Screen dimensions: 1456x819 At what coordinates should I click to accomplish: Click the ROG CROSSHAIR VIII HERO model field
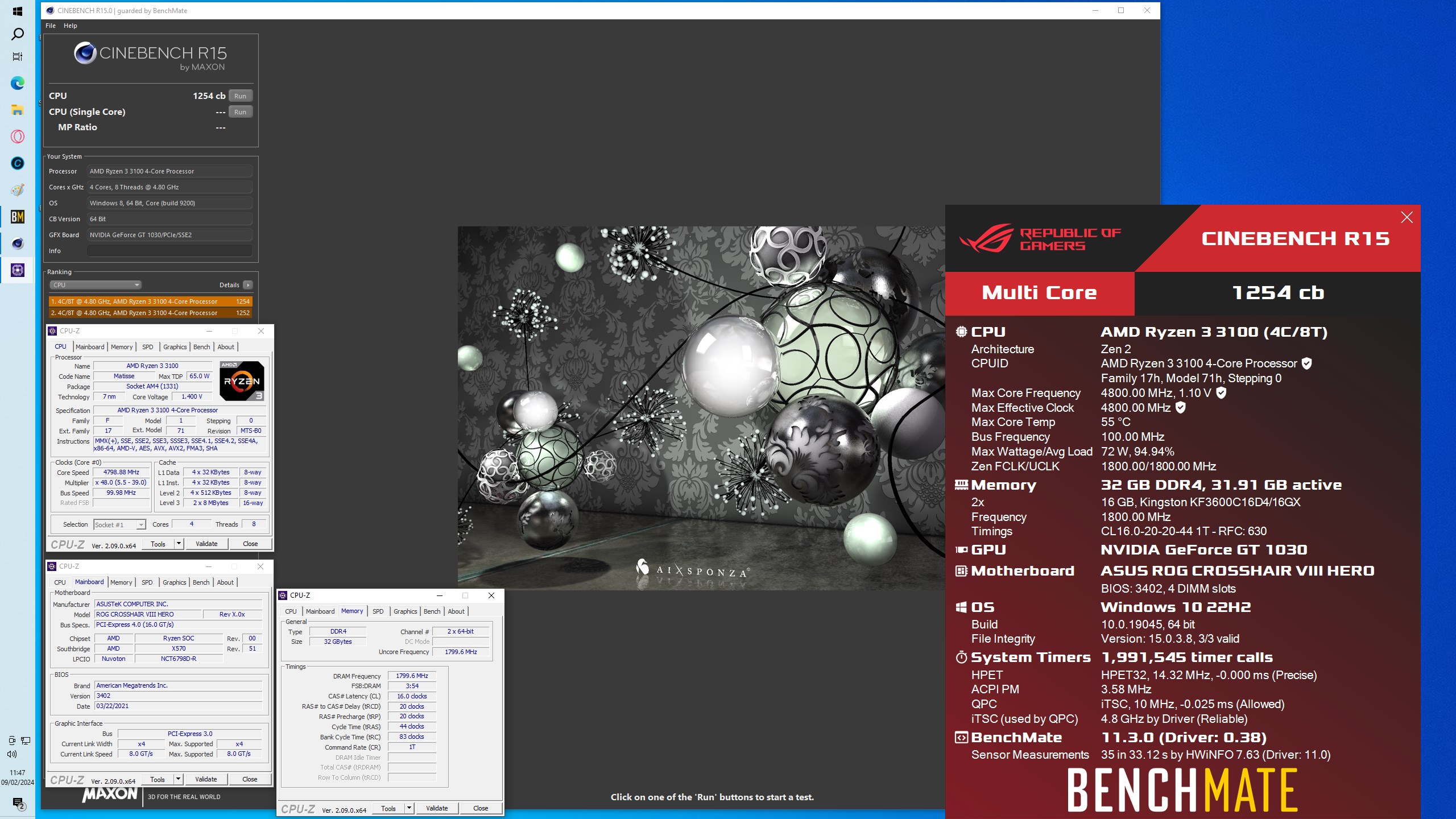(148, 614)
